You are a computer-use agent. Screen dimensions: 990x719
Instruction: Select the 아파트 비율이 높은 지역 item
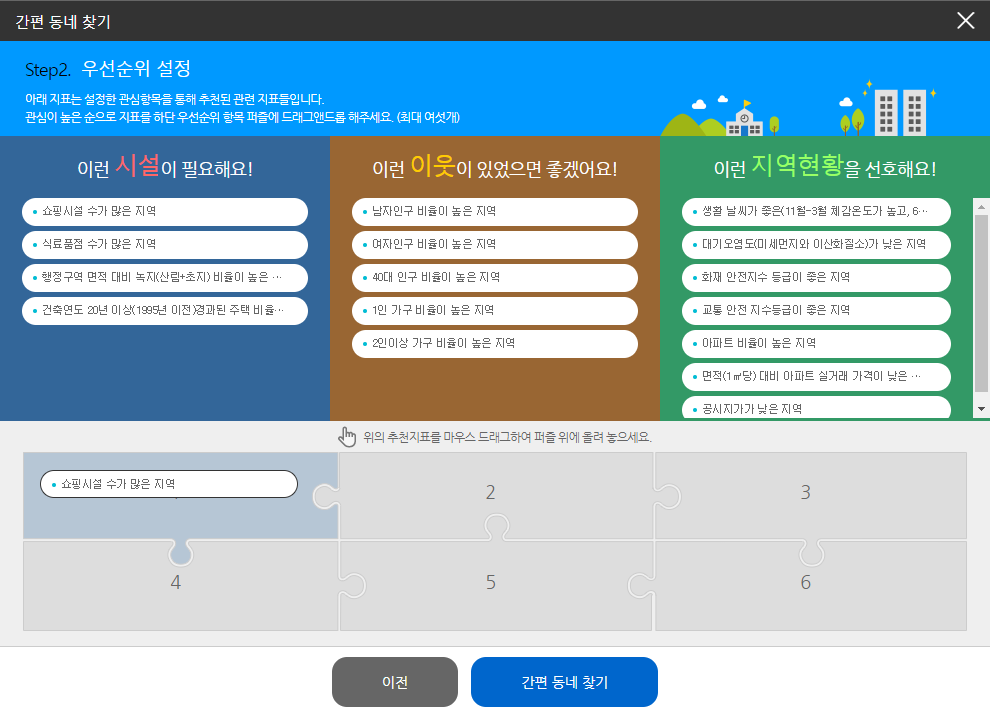coord(816,344)
